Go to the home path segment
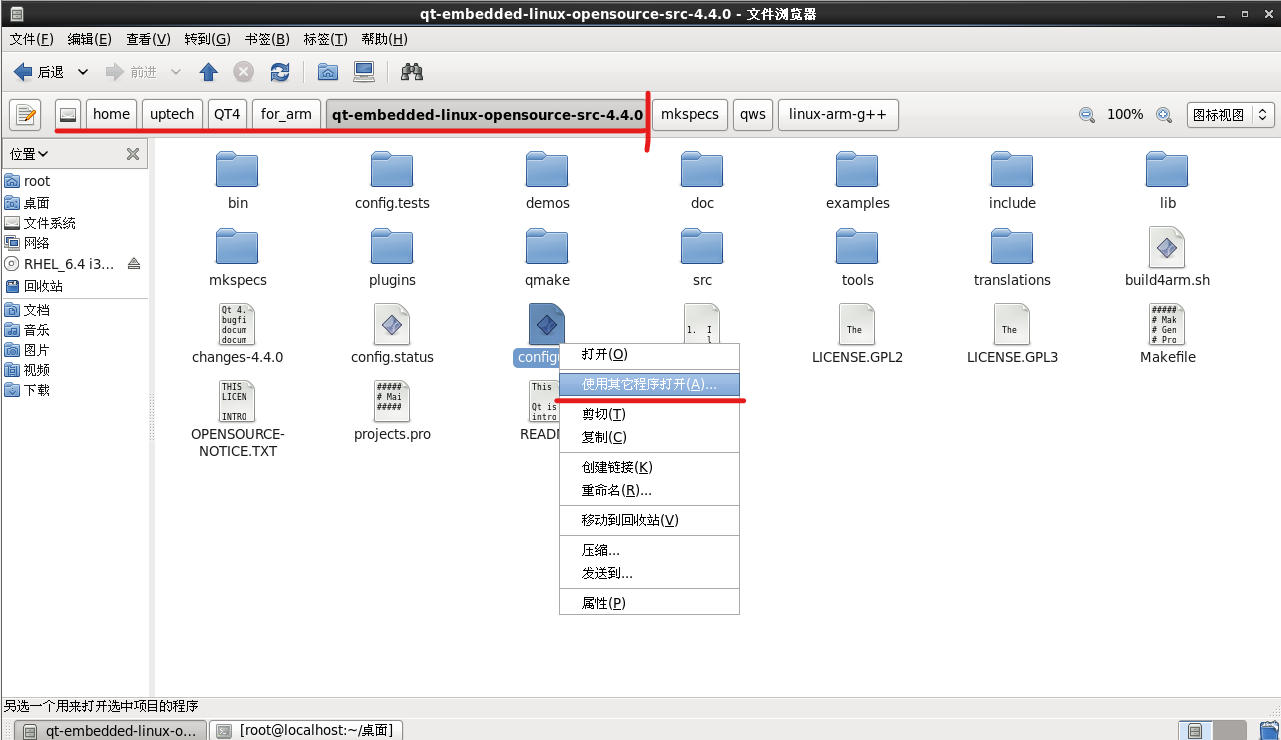Viewport: 1281px width, 740px height. pyautogui.click(x=111, y=115)
